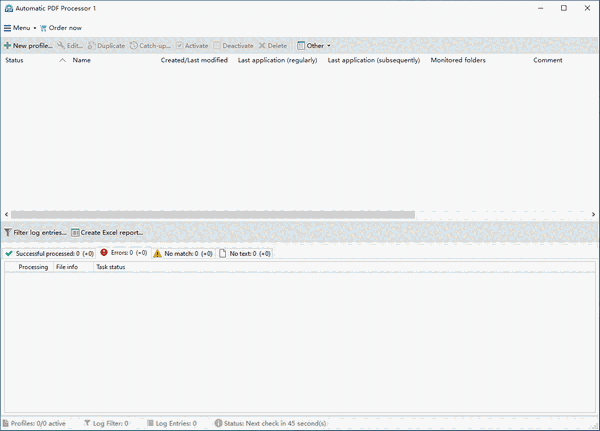This screenshot has width=600, height=431.
Task: Click the Log Entries: 0 status entry
Action: (x=172, y=423)
